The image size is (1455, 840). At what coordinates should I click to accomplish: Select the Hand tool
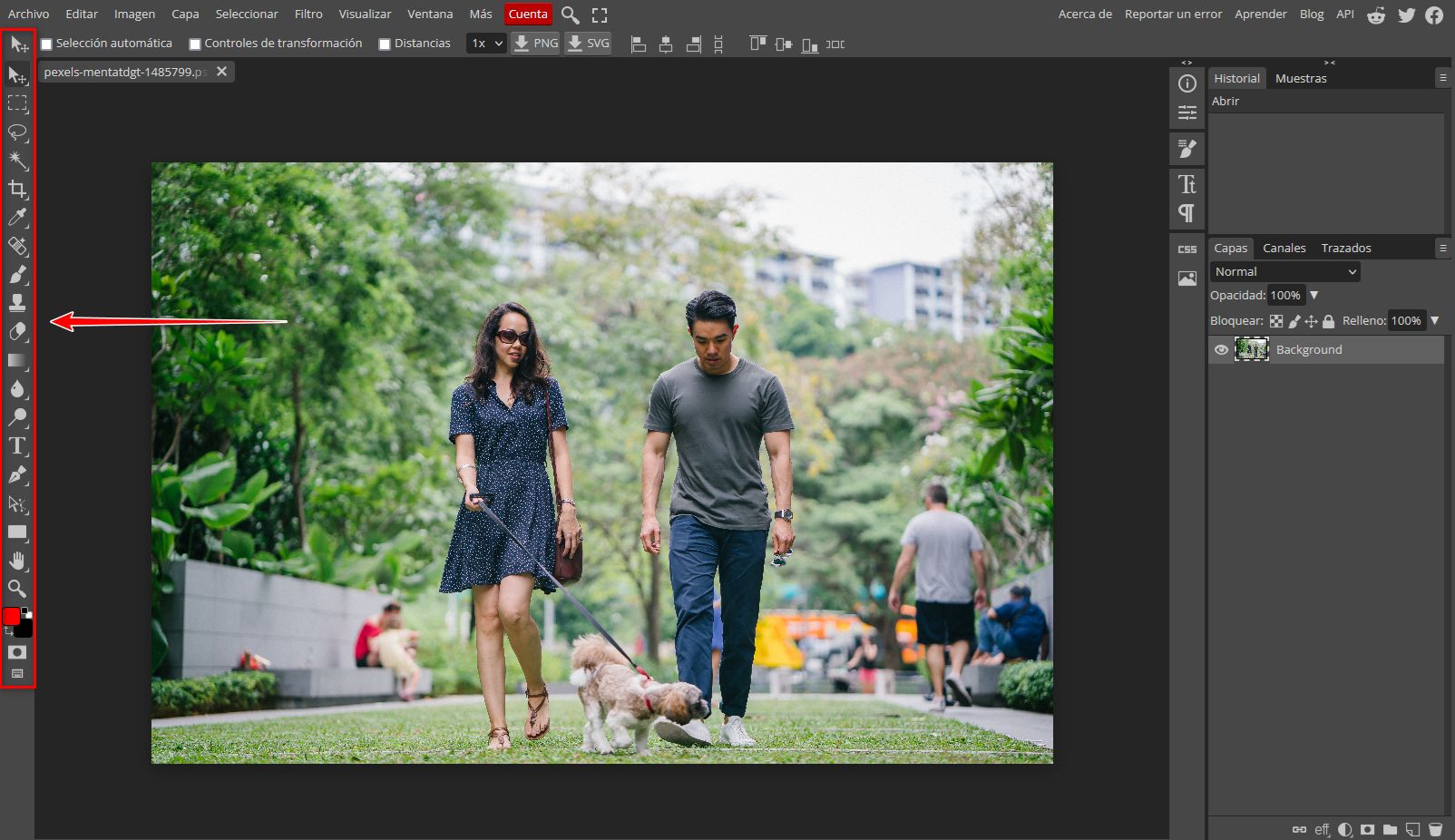(x=17, y=560)
